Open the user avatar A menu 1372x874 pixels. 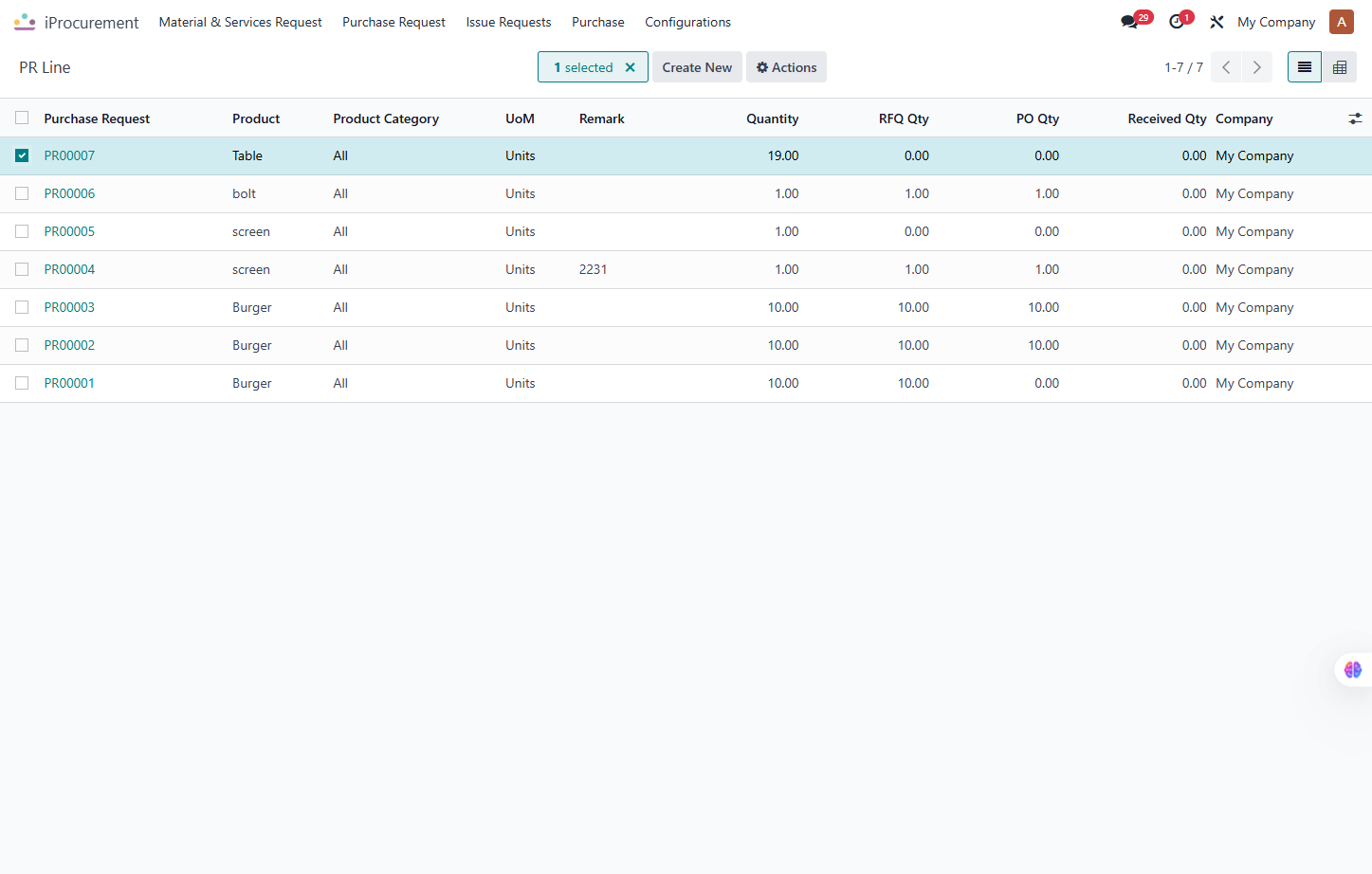pyautogui.click(x=1341, y=22)
